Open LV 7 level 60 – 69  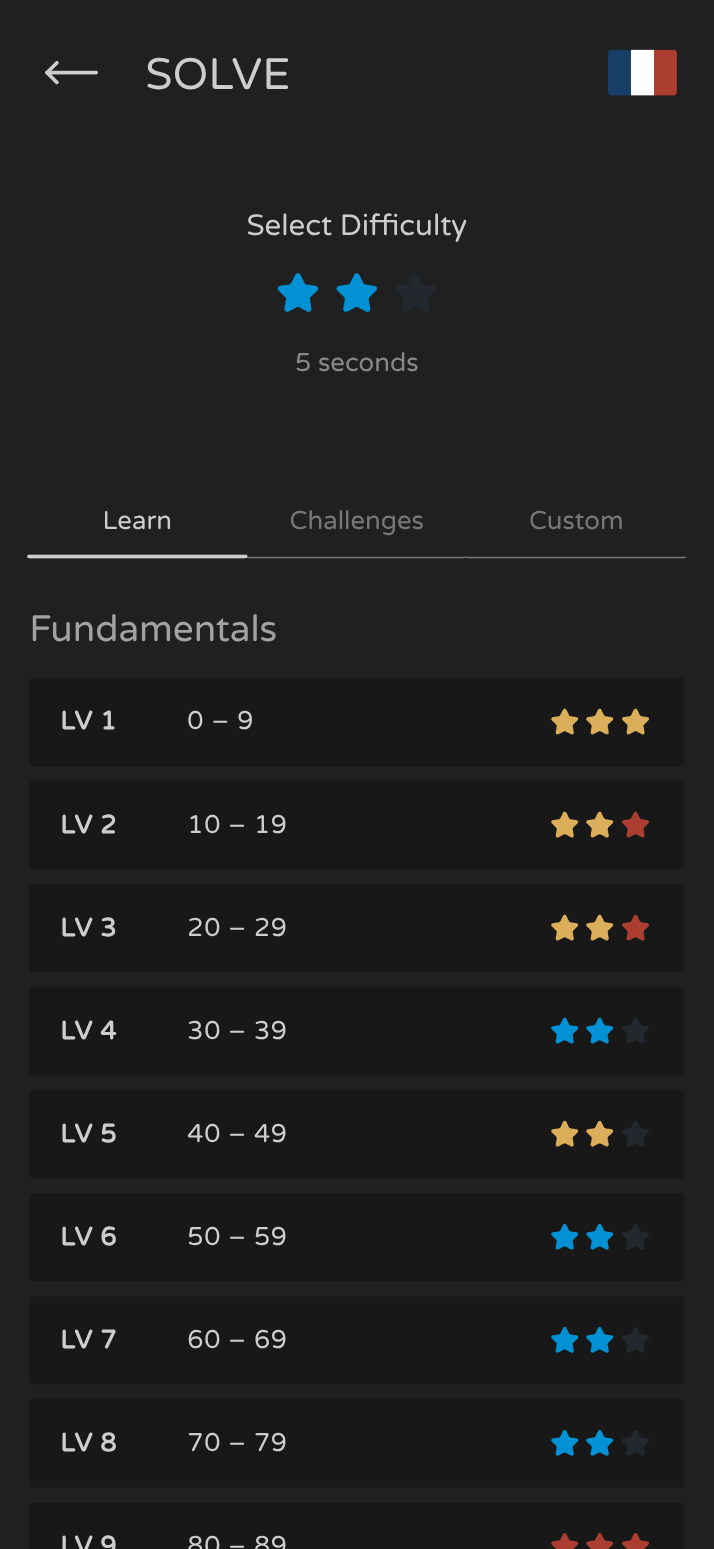(x=357, y=1340)
